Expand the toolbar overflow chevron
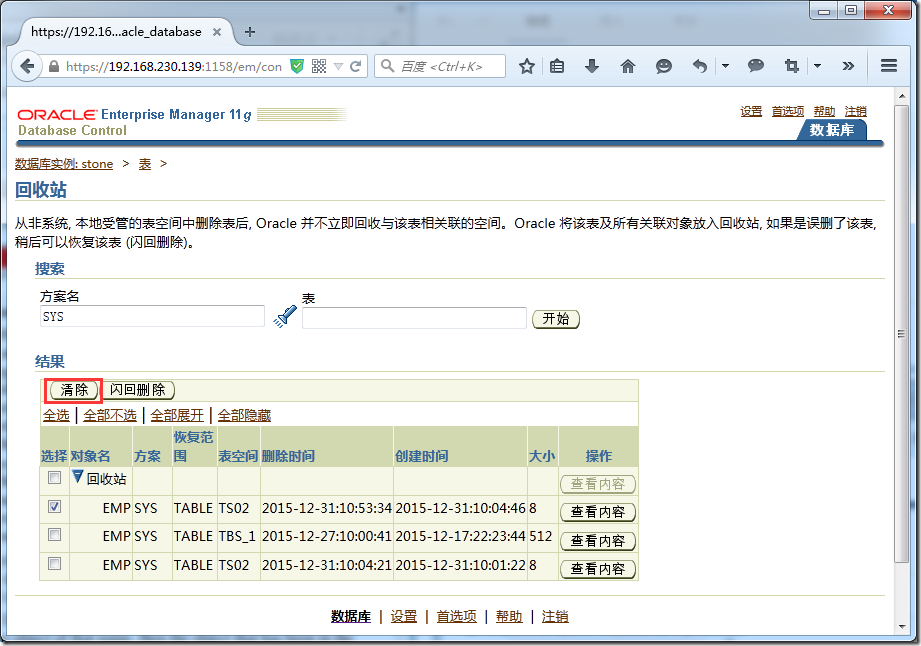 pyautogui.click(x=848, y=67)
